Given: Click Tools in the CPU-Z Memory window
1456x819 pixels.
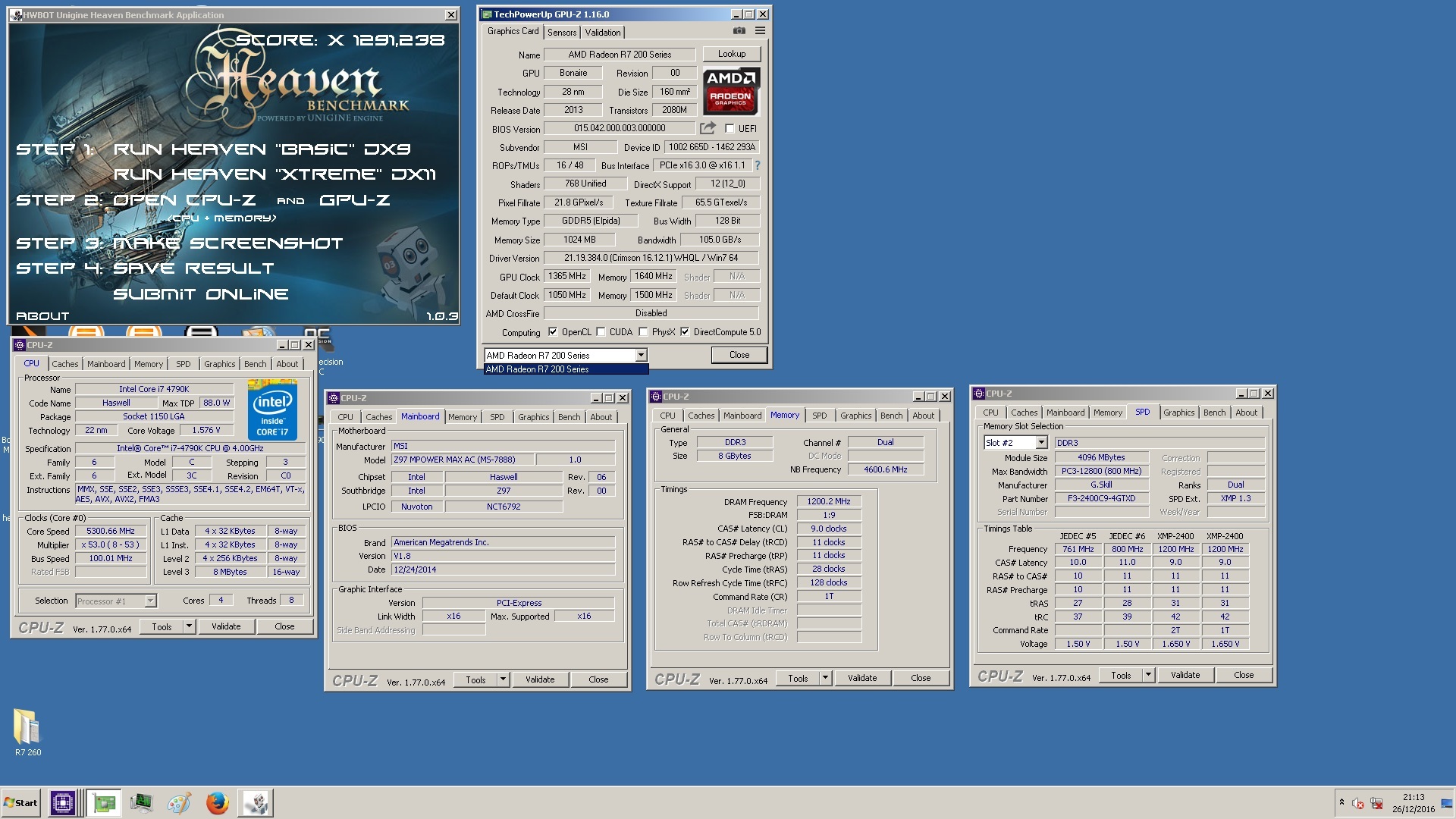Looking at the screenshot, I should (798, 678).
